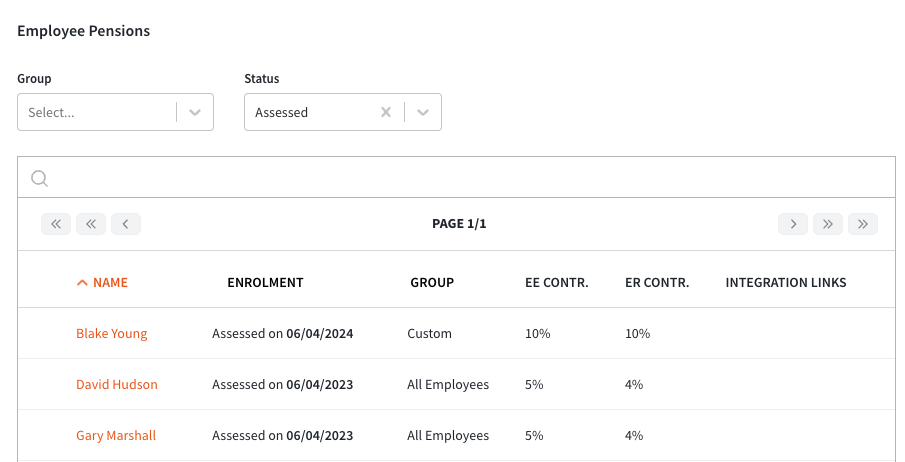
Task: Open the Status dropdown chevron
Action: pyautogui.click(x=423, y=112)
